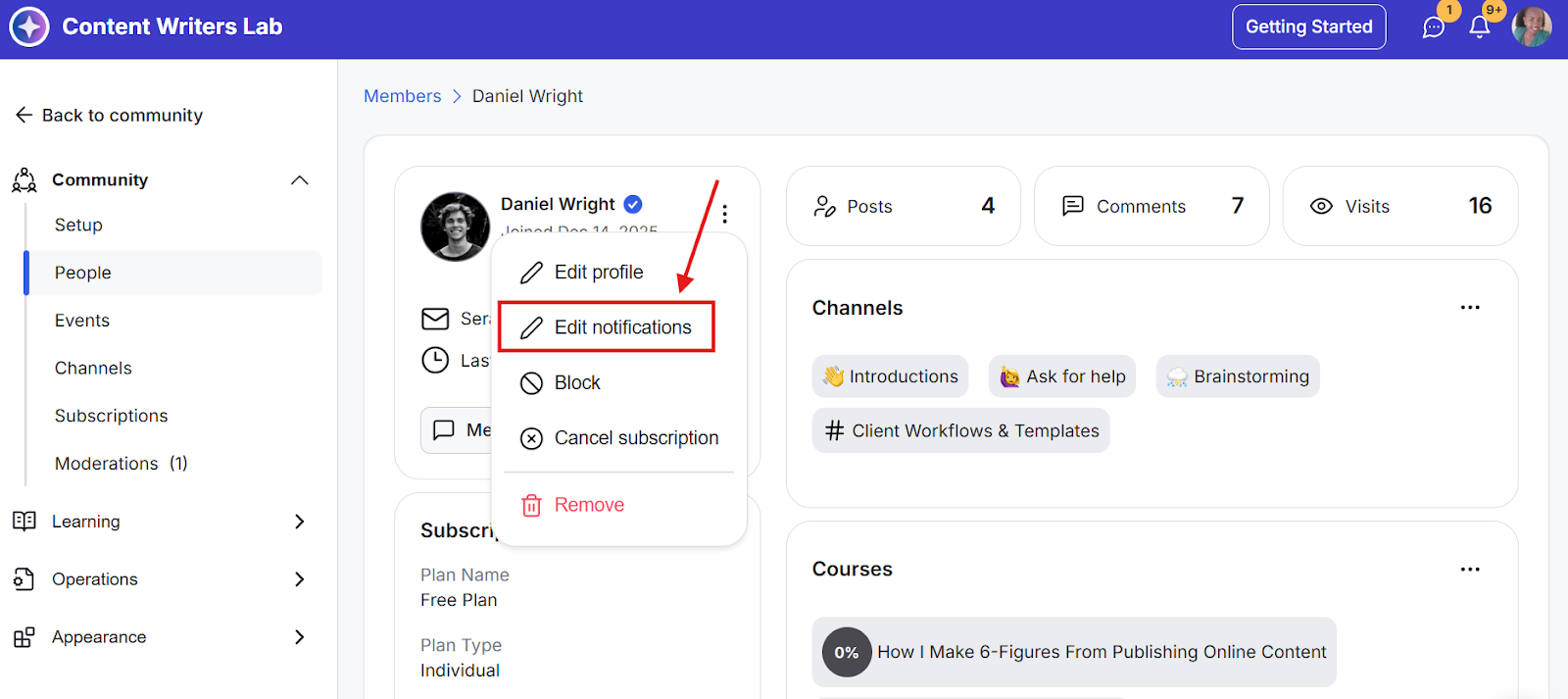The width and height of the screenshot is (1568, 699).
Task: Expand the Learning section
Action: point(300,522)
